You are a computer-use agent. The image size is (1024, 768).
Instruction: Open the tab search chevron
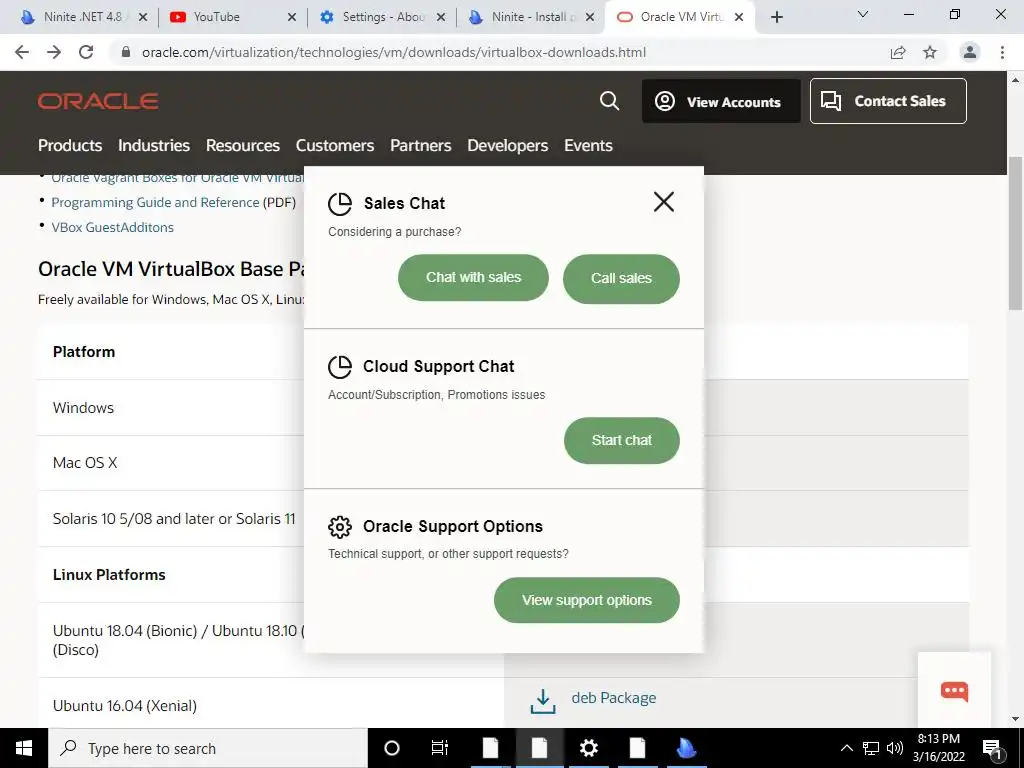pyautogui.click(x=863, y=14)
